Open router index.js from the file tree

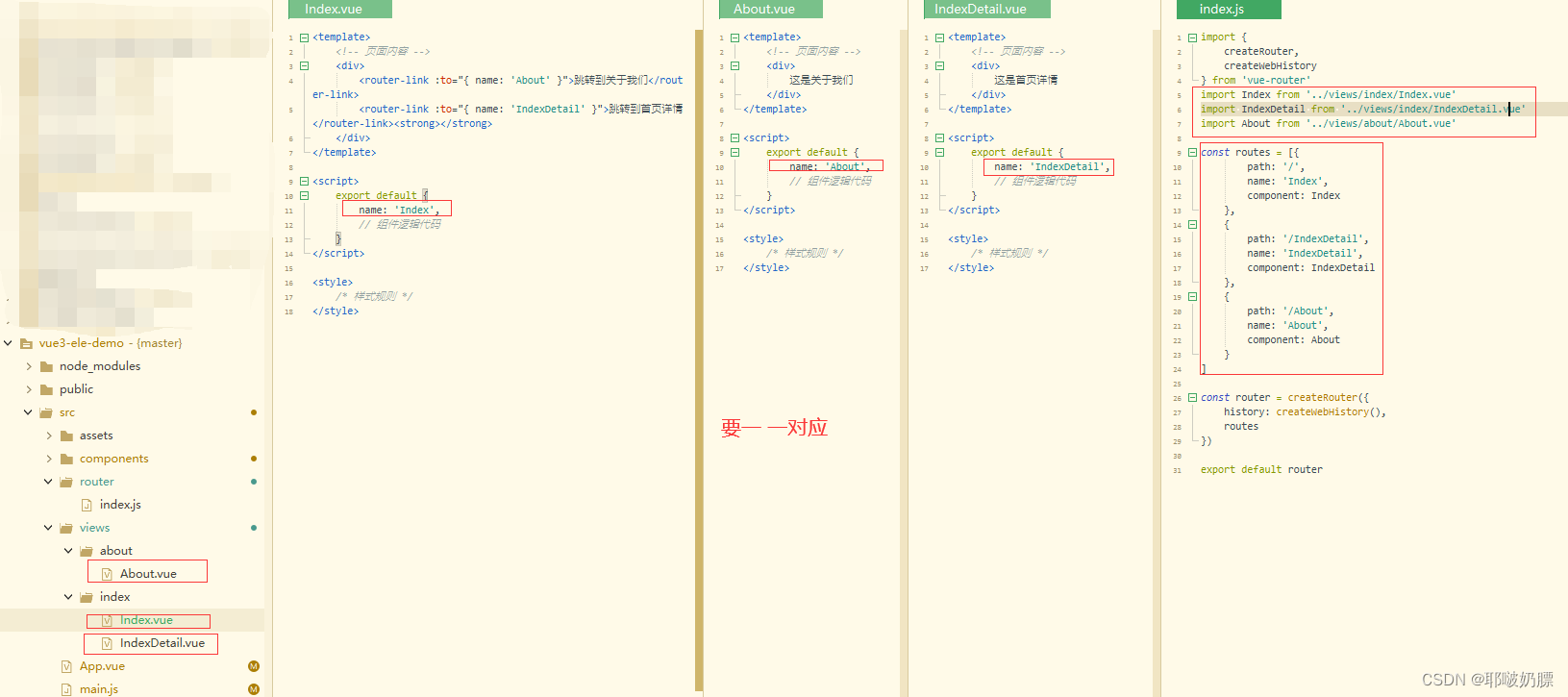point(120,505)
